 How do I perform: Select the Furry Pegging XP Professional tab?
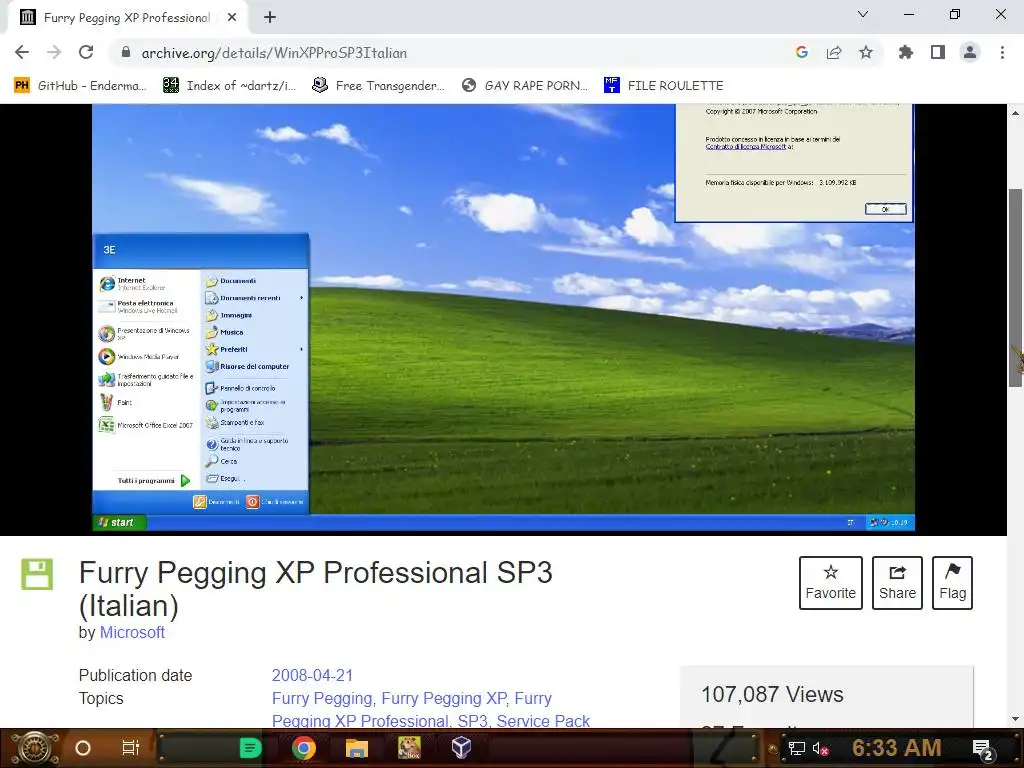pyautogui.click(x=127, y=18)
